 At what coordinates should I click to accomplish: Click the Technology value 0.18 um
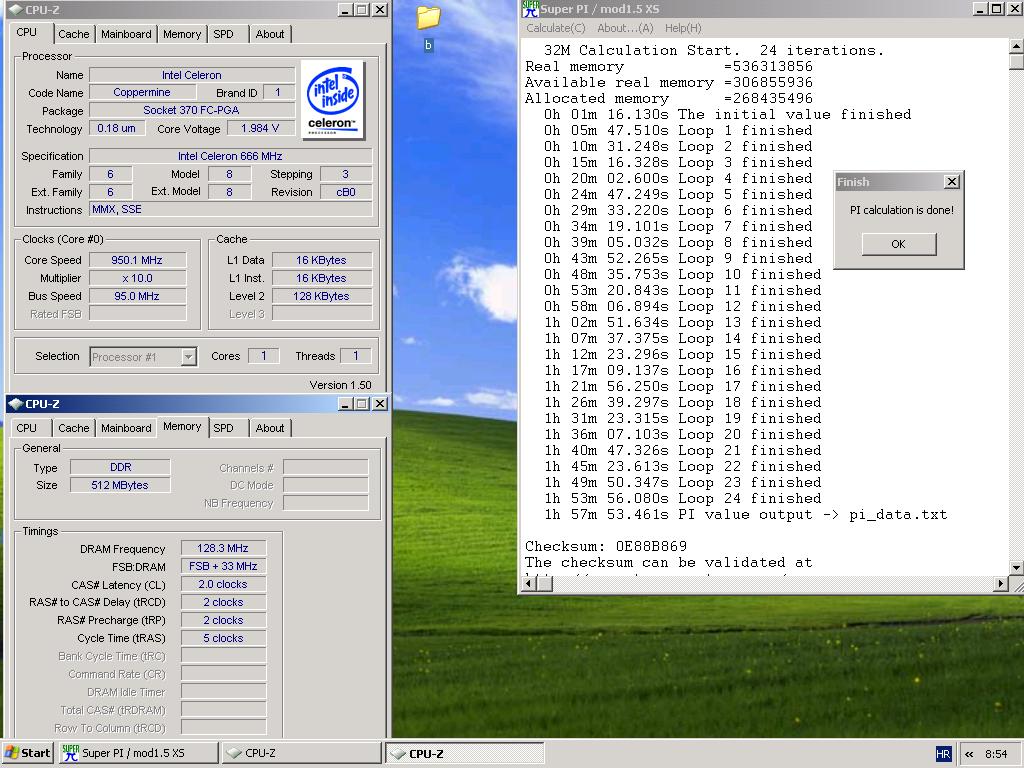(116, 128)
